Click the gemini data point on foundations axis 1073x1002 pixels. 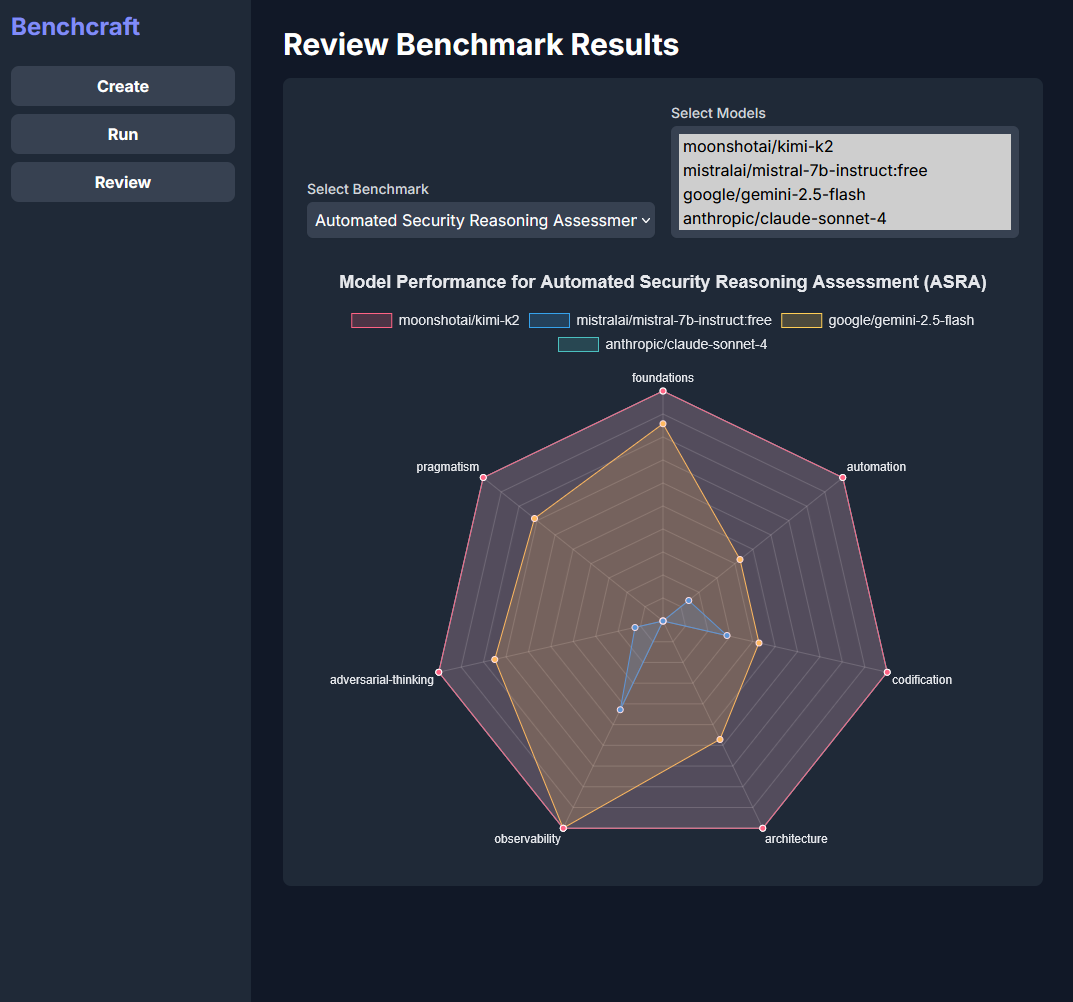pos(662,424)
